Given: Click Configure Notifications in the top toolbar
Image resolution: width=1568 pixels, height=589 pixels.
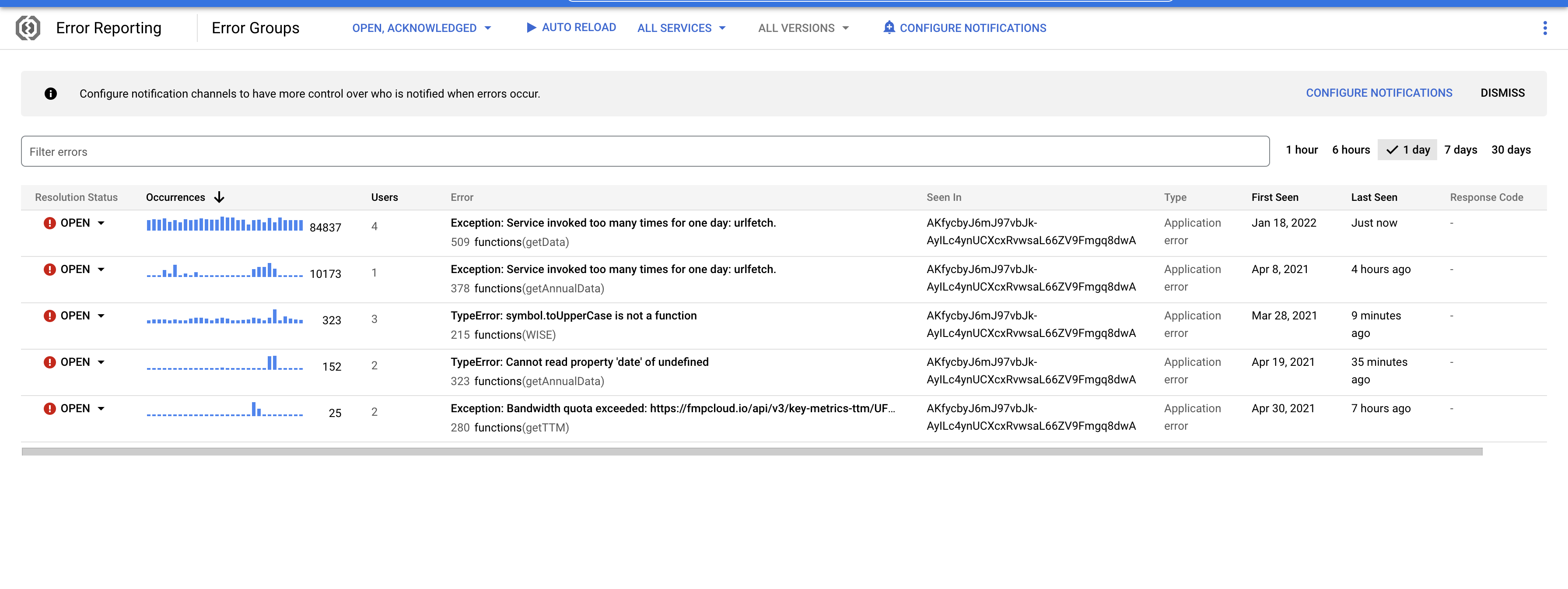Looking at the screenshot, I should coord(965,28).
